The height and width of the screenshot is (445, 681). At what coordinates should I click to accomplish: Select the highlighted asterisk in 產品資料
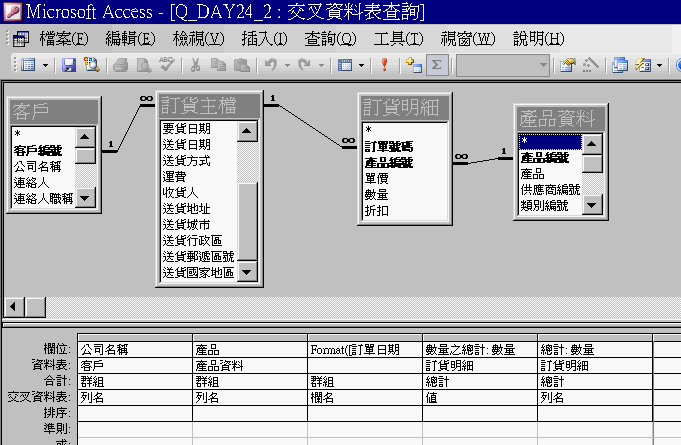[x=550, y=142]
